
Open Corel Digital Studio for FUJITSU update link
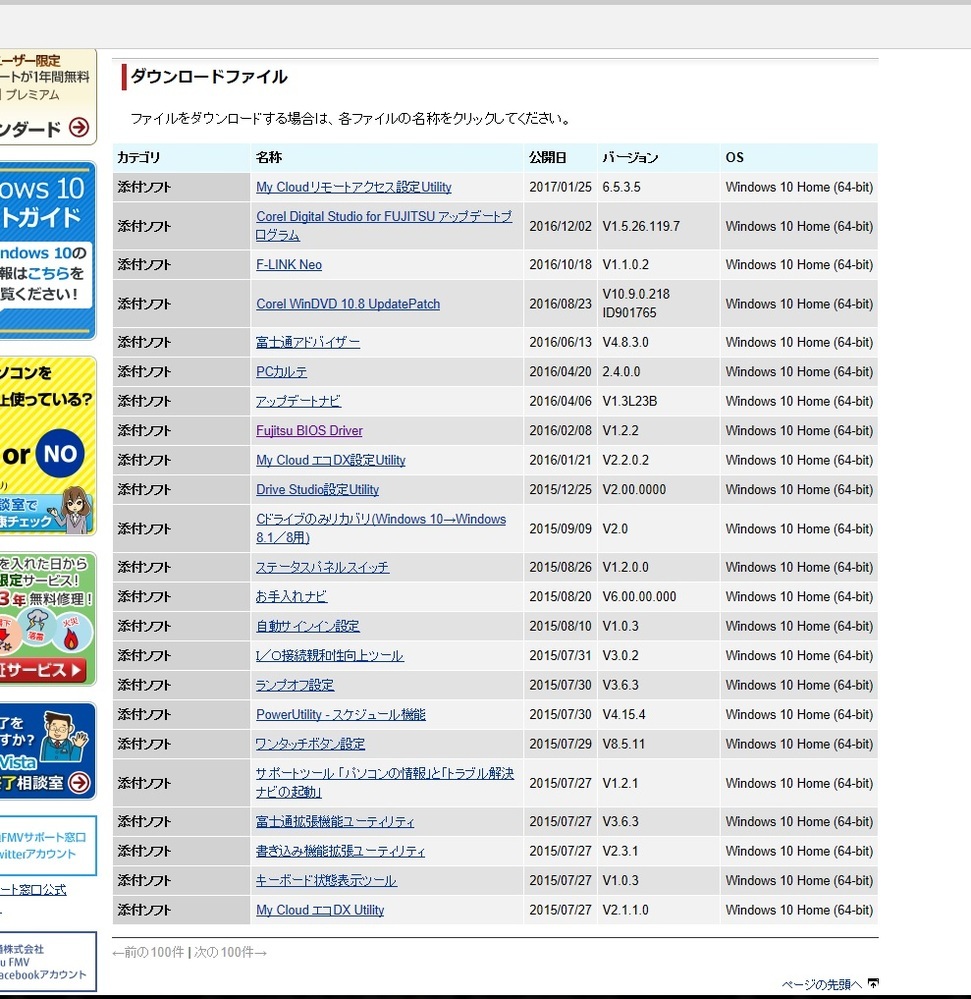click(x=384, y=226)
